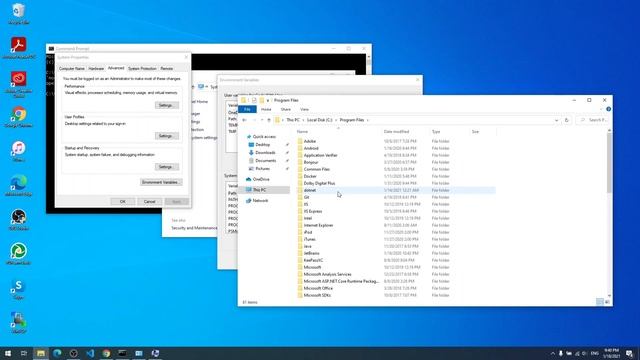Open Performance Settings in System Properties
The image size is (640, 360).
pos(167,105)
